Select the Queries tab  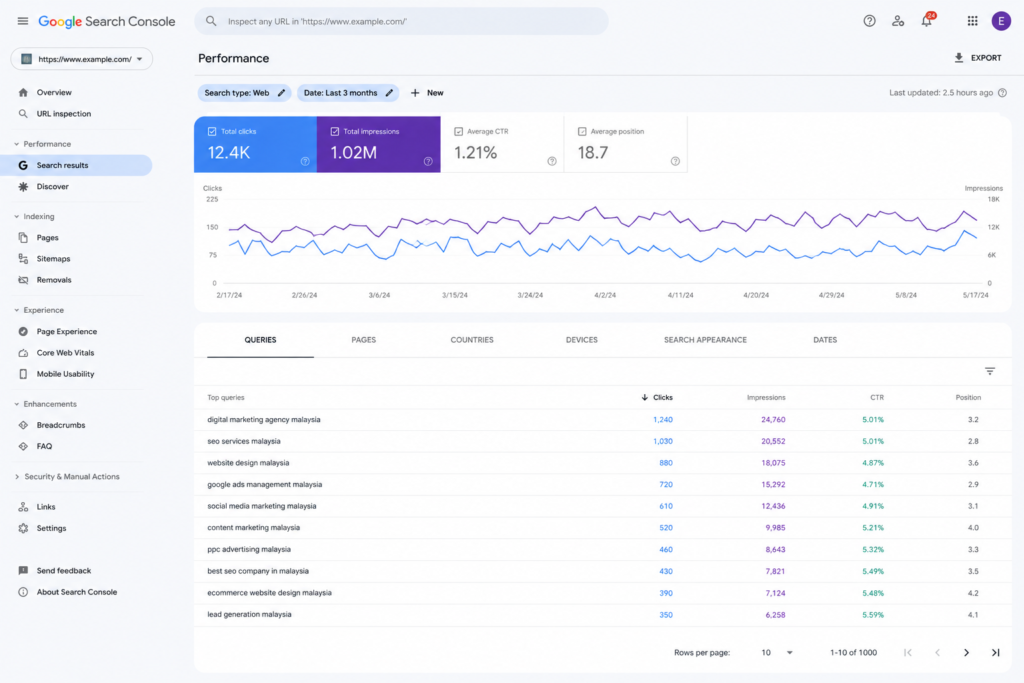point(260,340)
